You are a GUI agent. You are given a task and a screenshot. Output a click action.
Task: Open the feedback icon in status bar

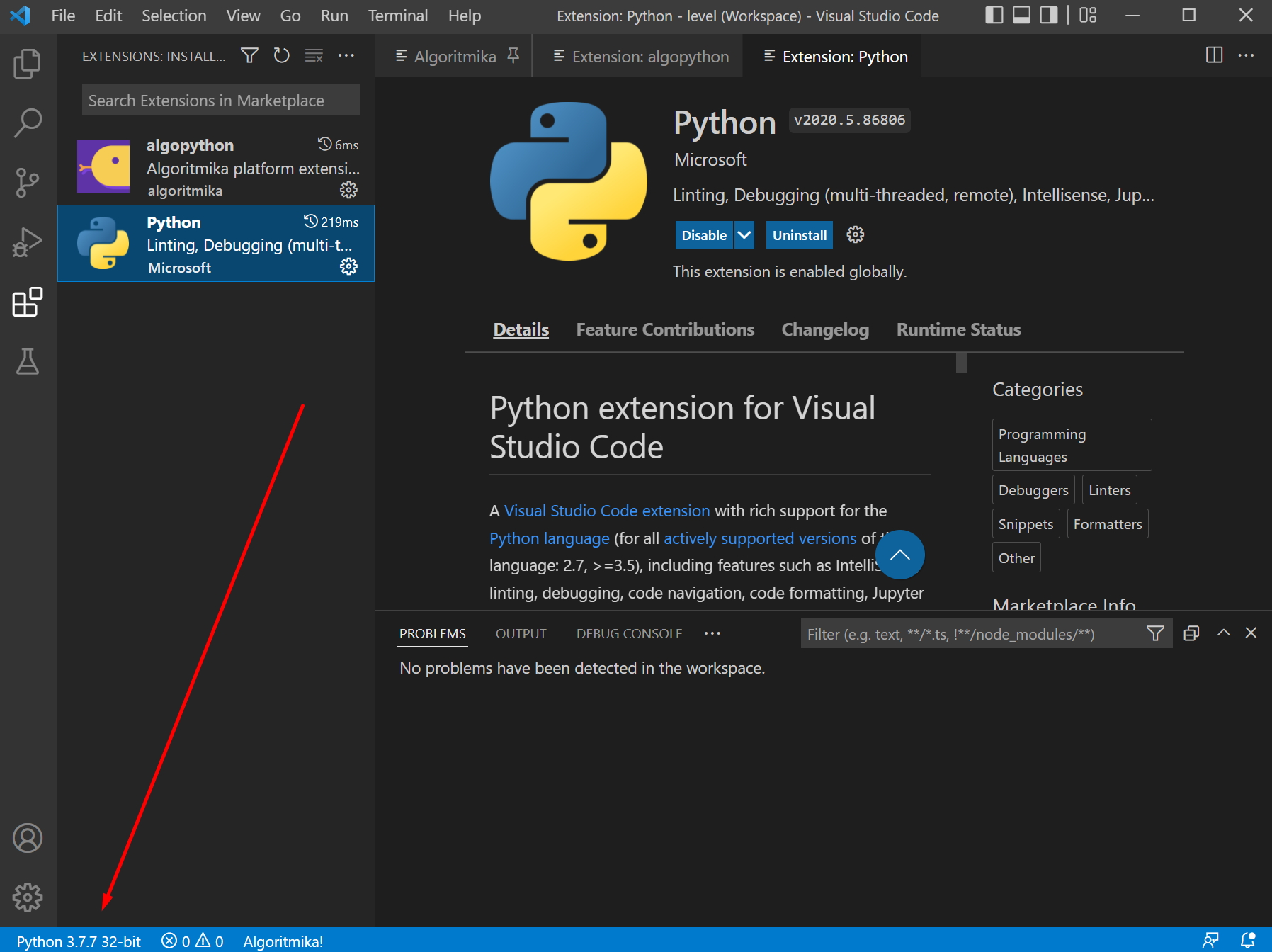pos(1210,941)
